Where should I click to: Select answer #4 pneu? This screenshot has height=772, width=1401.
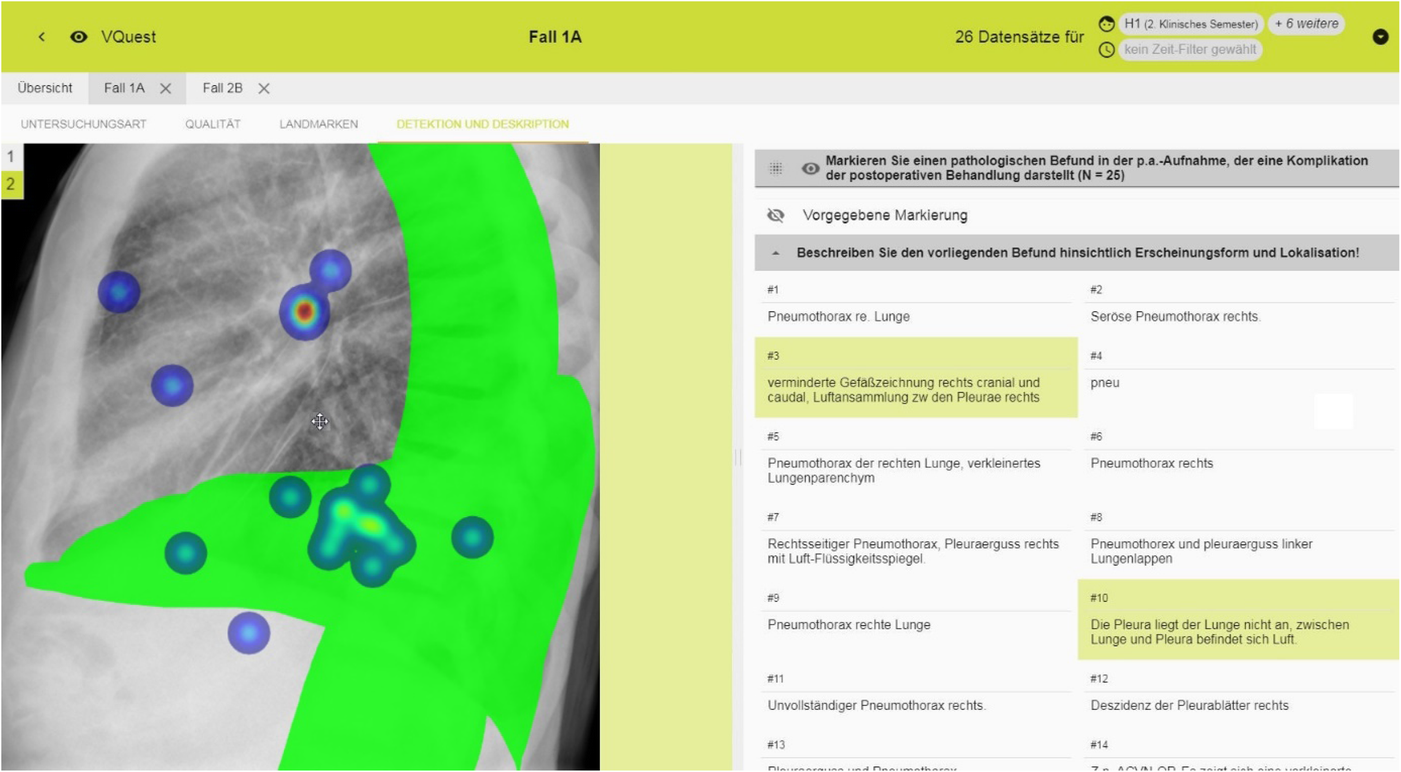(x=1240, y=377)
